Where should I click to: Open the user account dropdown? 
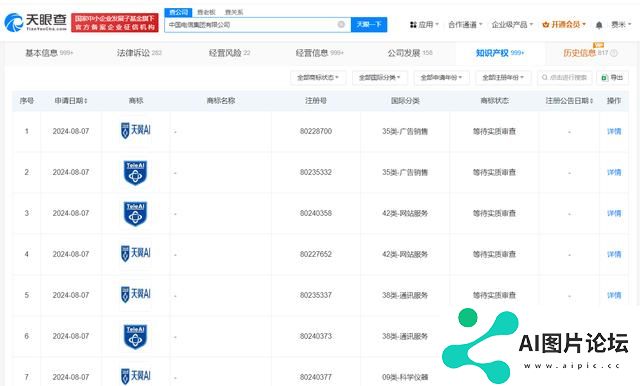[621, 24]
